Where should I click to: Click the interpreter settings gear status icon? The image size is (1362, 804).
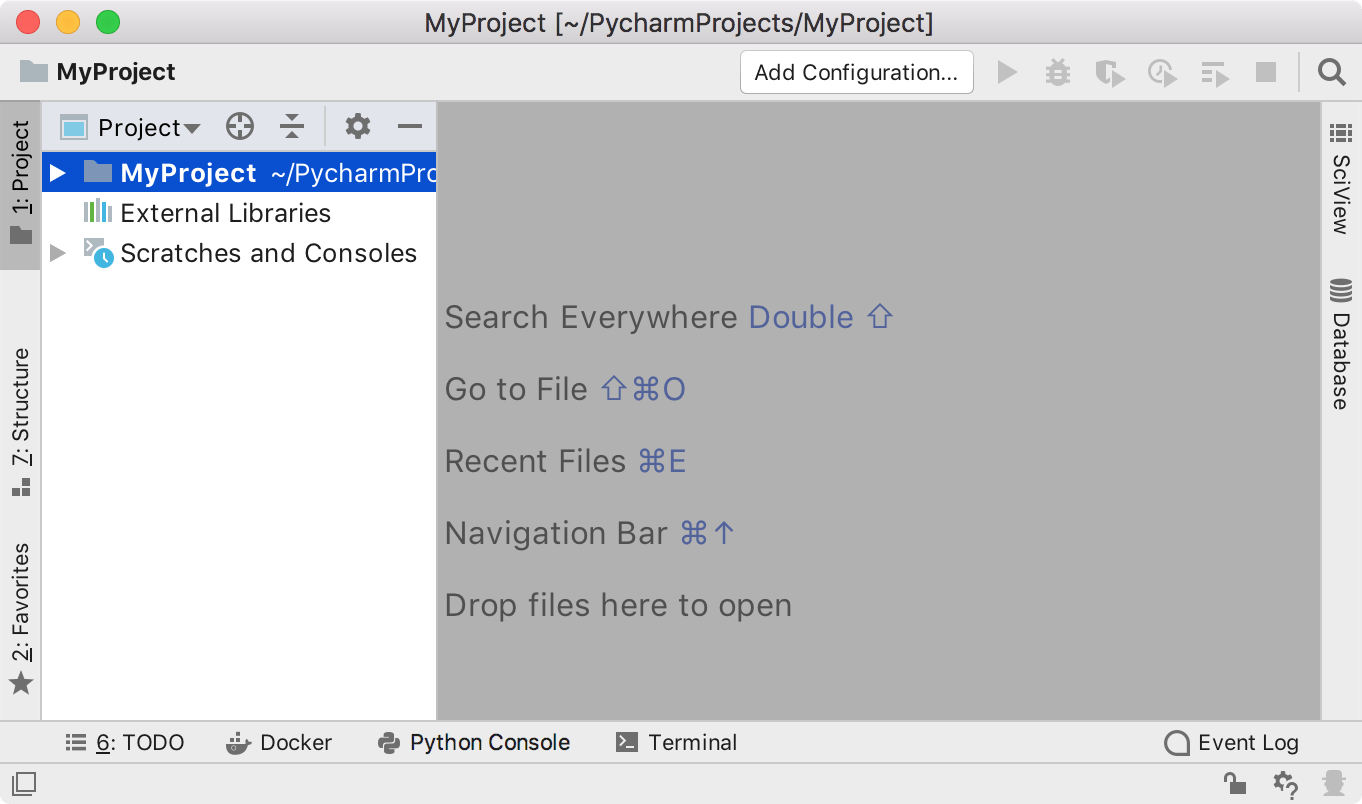coord(1284,784)
